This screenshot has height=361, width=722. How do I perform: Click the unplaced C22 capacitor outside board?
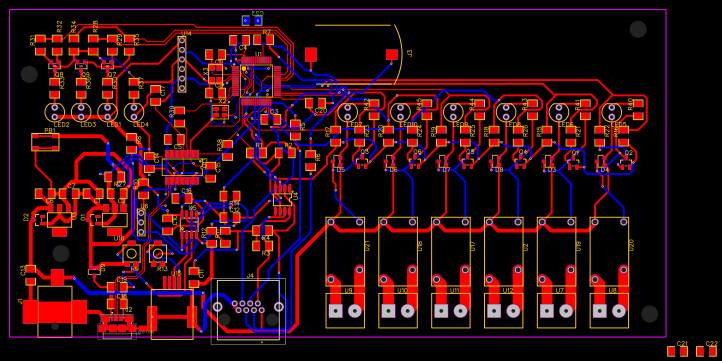tap(706, 351)
